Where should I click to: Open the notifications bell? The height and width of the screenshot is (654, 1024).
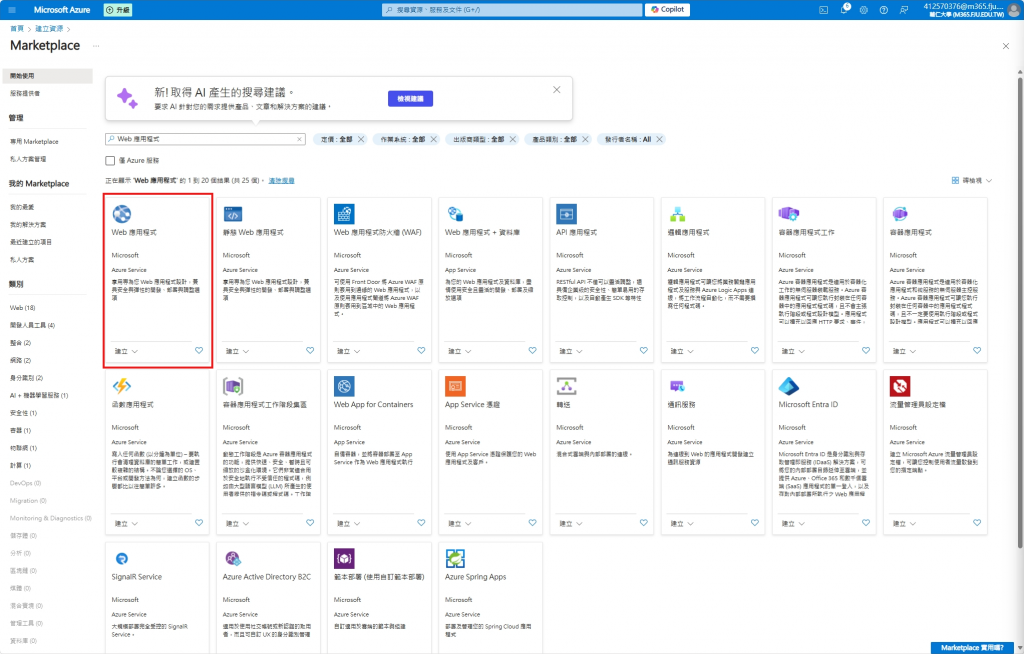844,9
